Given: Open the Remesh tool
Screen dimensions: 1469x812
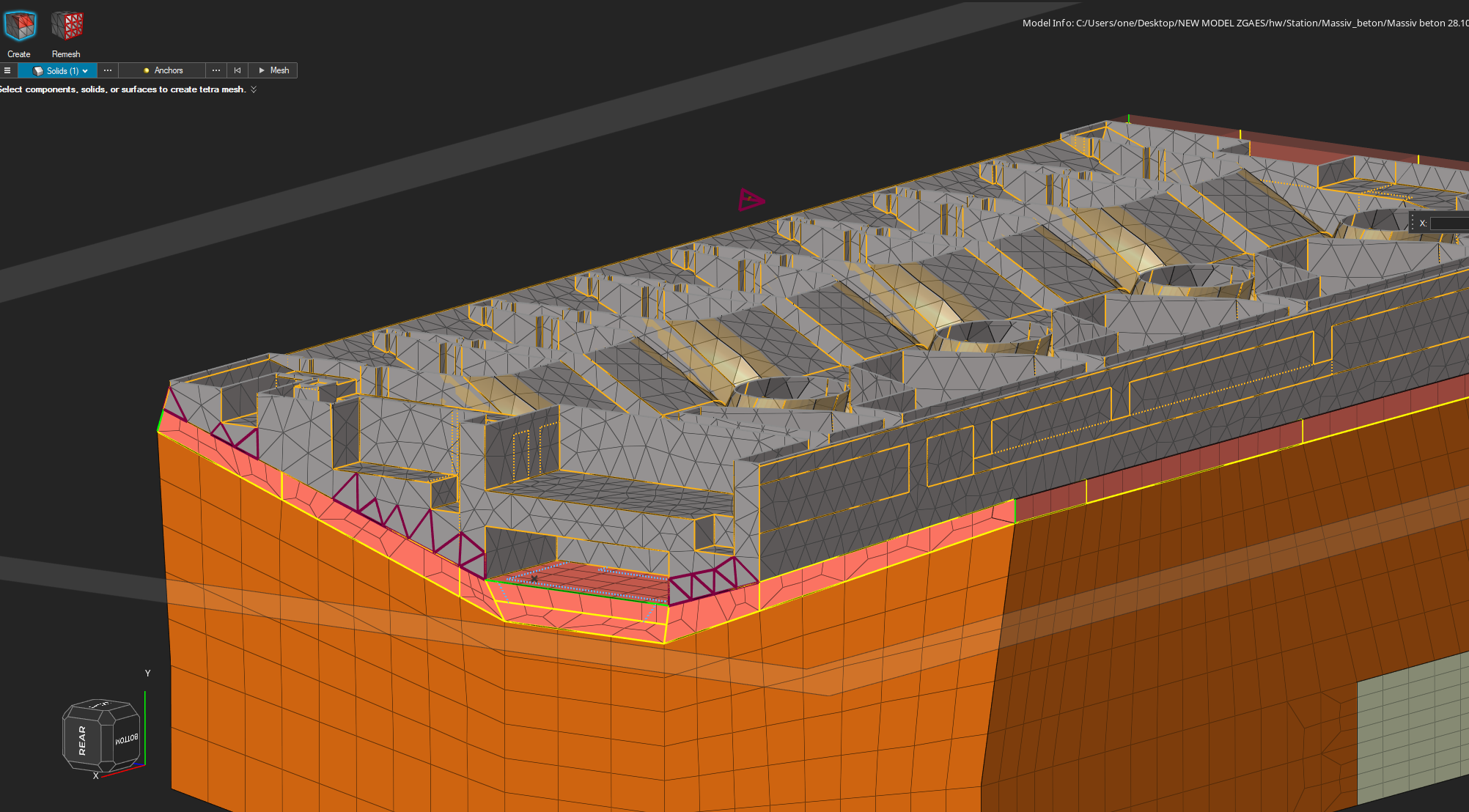Looking at the screenshot, I should pos(67,26).
